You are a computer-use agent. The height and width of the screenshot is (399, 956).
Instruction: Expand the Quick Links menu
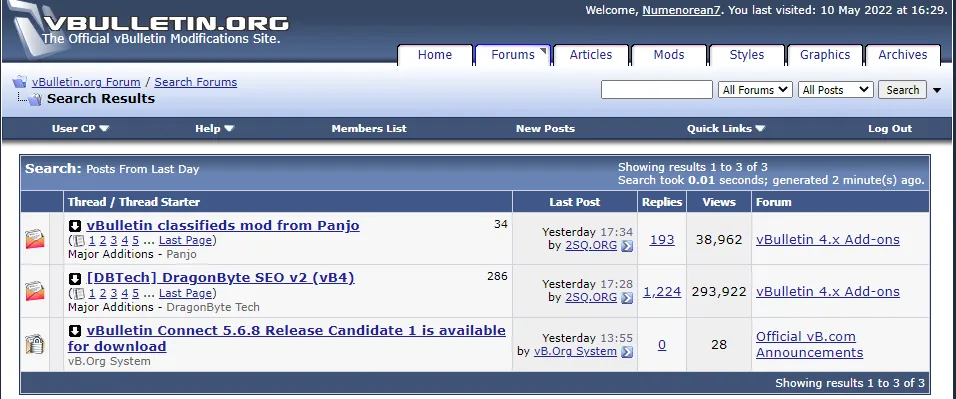pyautogui.click(x=726, y=128)
